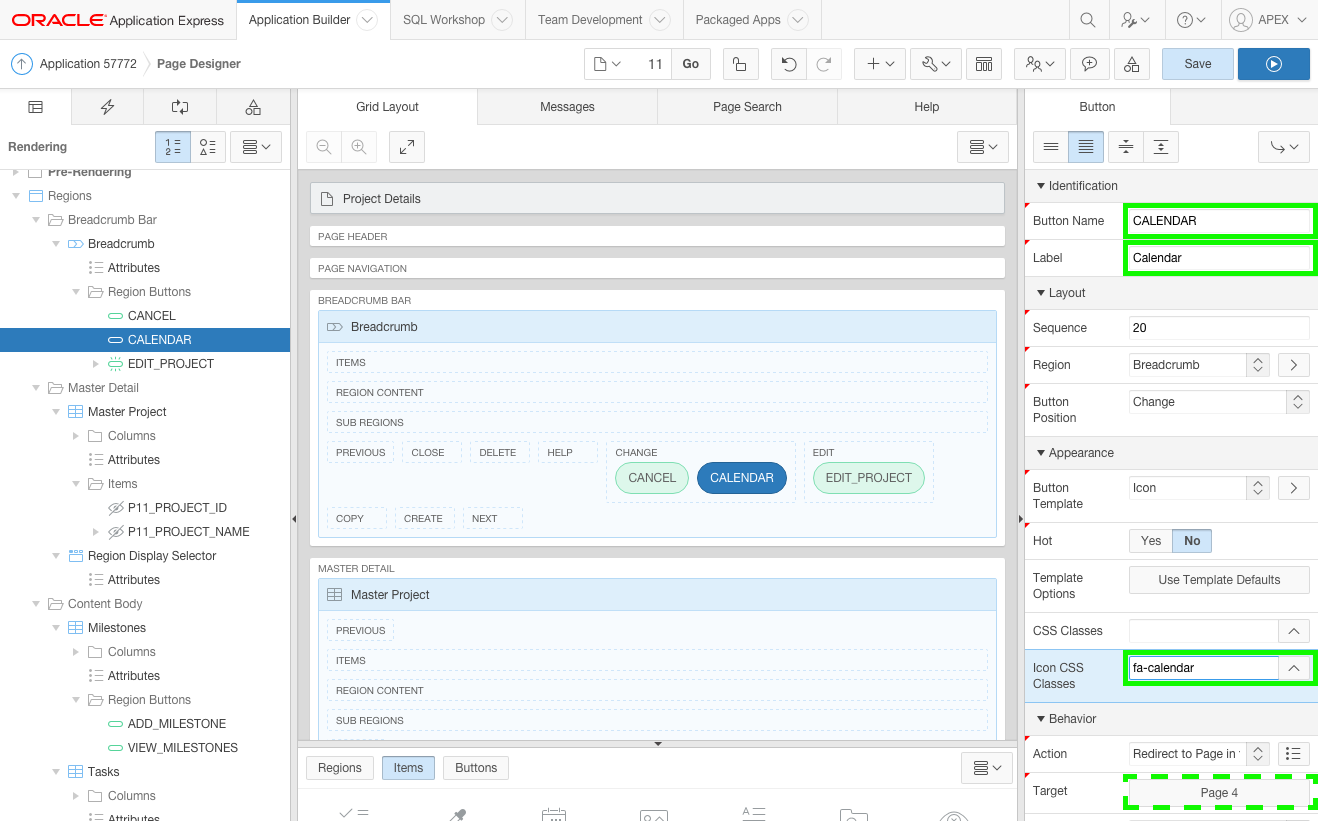
Task: Click the Save button
Action: pyautogui.click(x=1197, y=62)
